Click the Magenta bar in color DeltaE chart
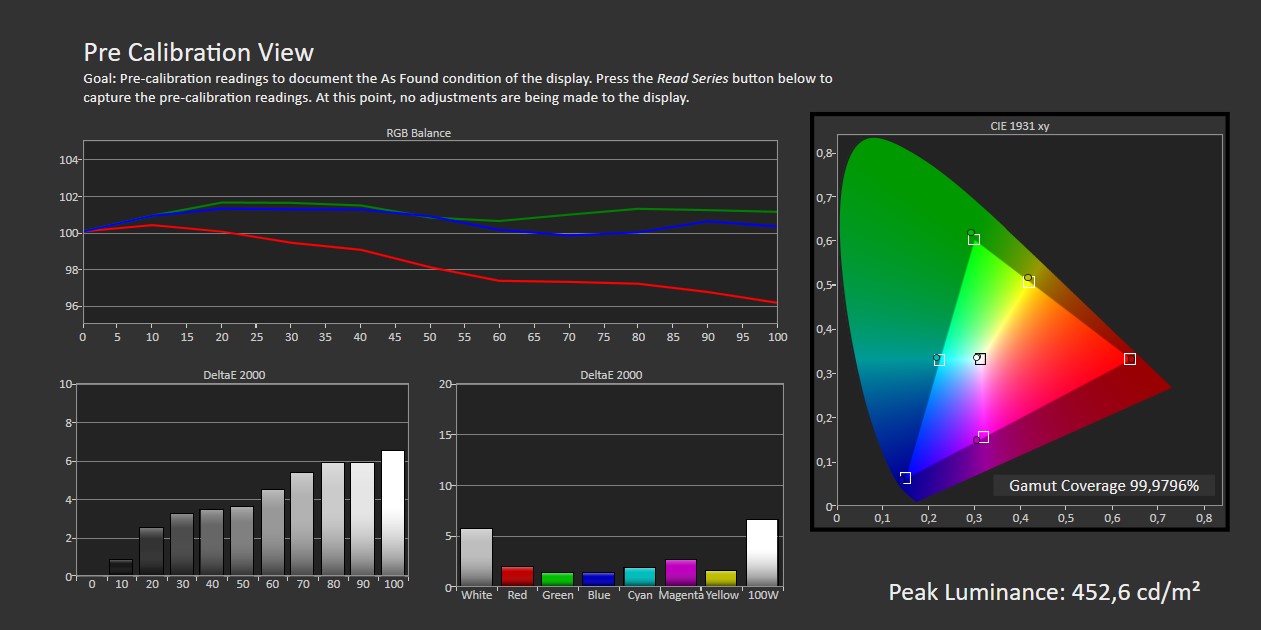Screen dimensions: 1261x630 pyautogui.click(x=680, y=572)
